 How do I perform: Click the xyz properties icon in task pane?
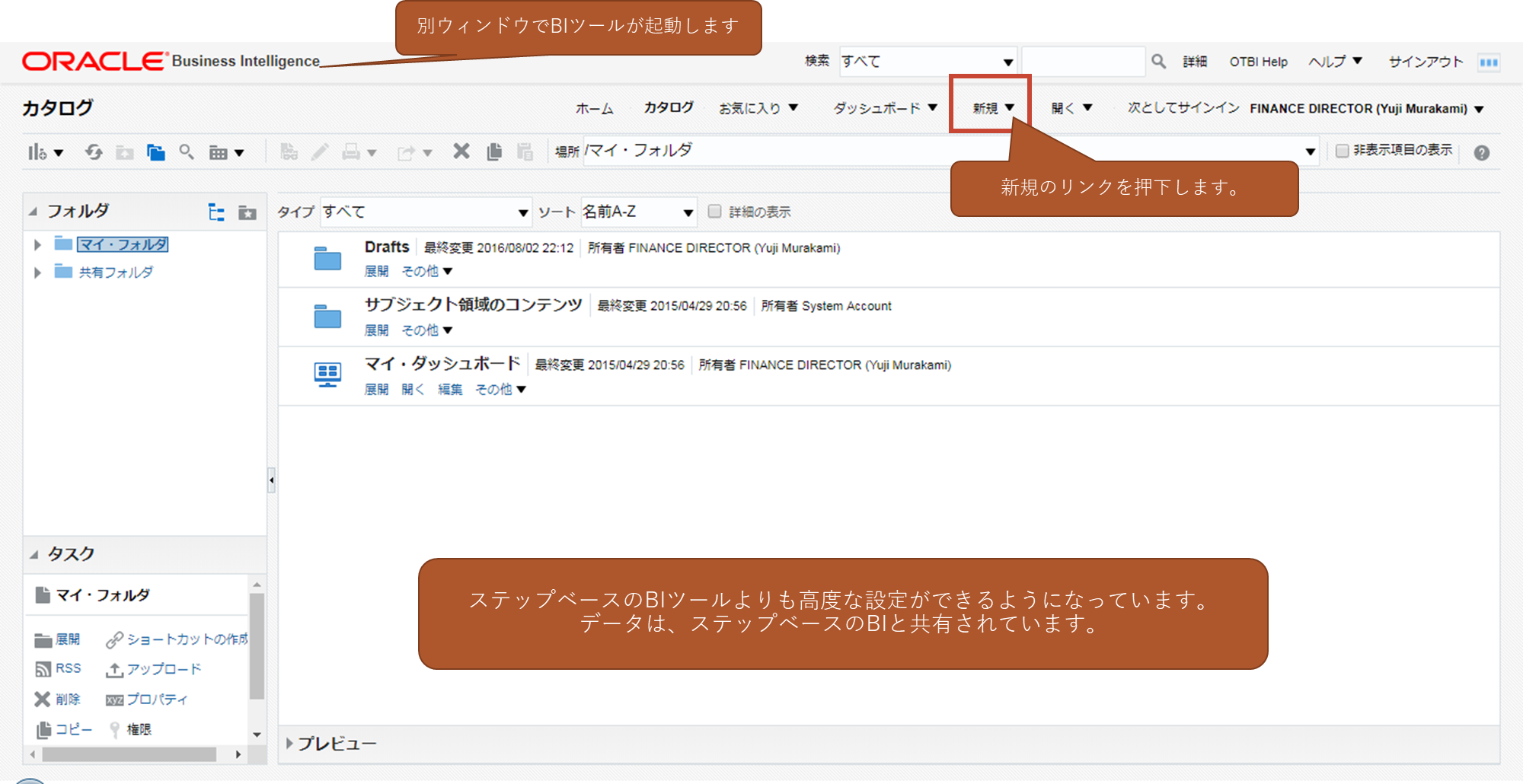pos(114,700)
